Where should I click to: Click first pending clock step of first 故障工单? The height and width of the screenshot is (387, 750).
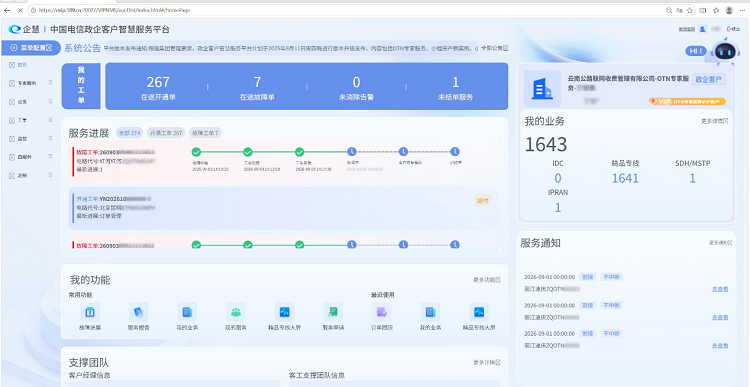point(352,152)
